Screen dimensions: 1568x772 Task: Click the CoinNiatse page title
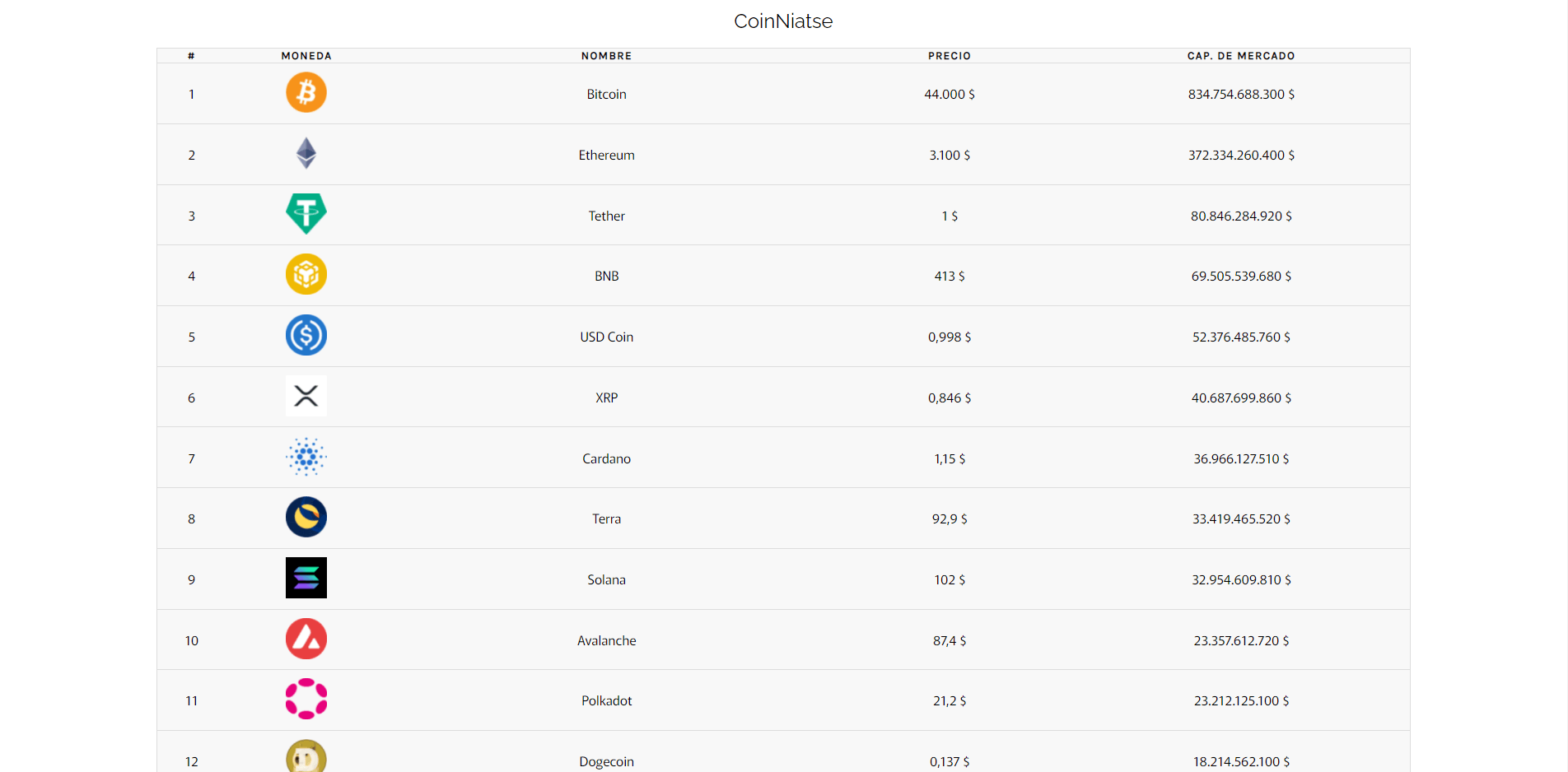(783, 21)
